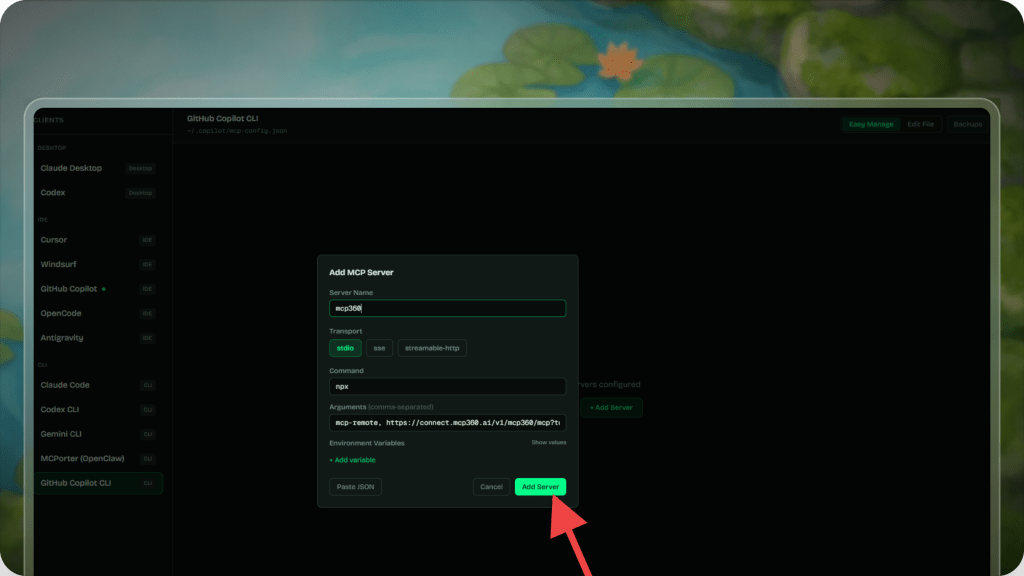The height and width of the screenshot is (576, 1024).
Task: Choose sse transport type
Action: click(x=379, y=348)
